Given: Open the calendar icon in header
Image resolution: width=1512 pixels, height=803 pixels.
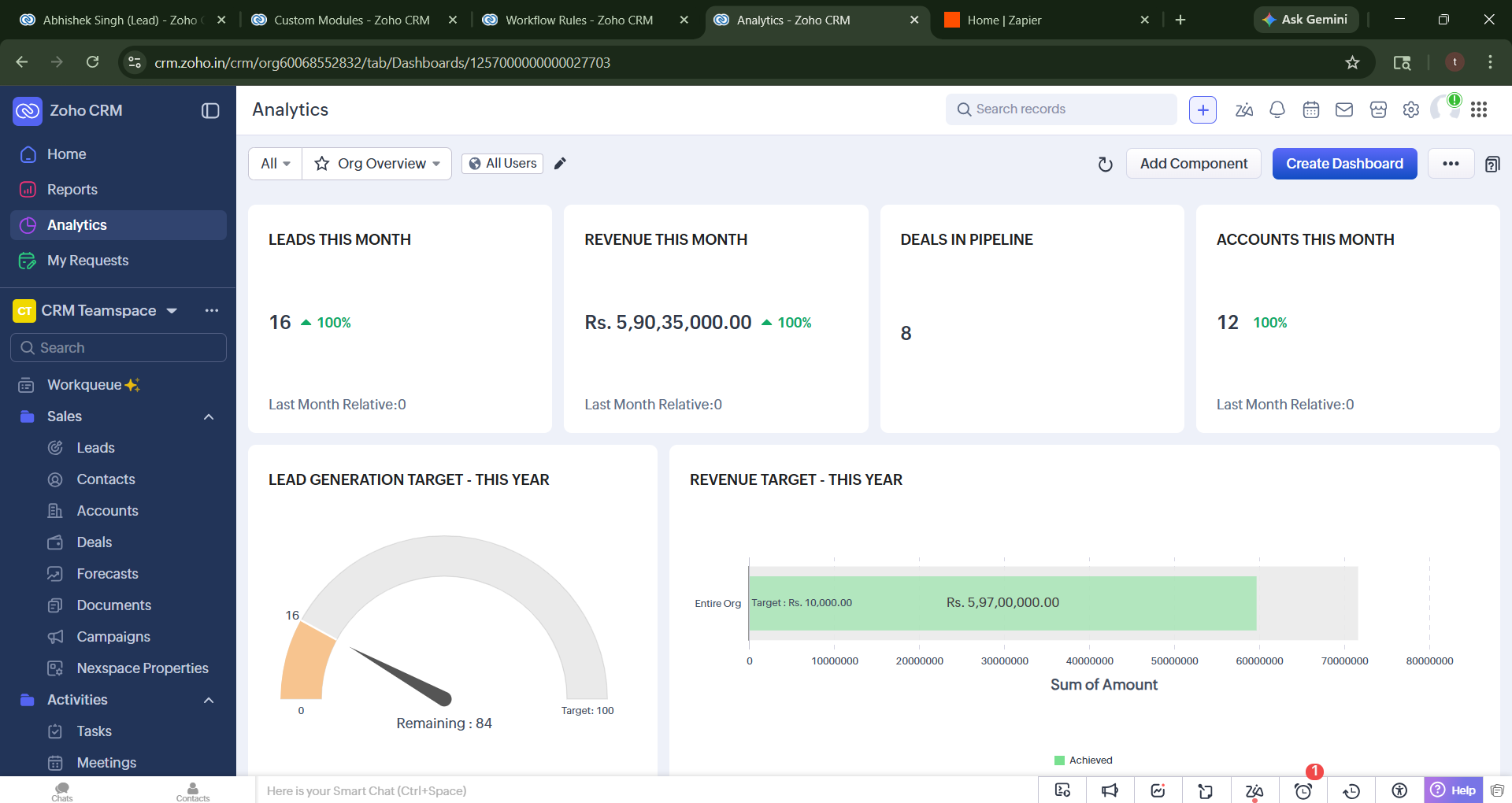Looking at the screenshot, I should (x=1310, y=110).
